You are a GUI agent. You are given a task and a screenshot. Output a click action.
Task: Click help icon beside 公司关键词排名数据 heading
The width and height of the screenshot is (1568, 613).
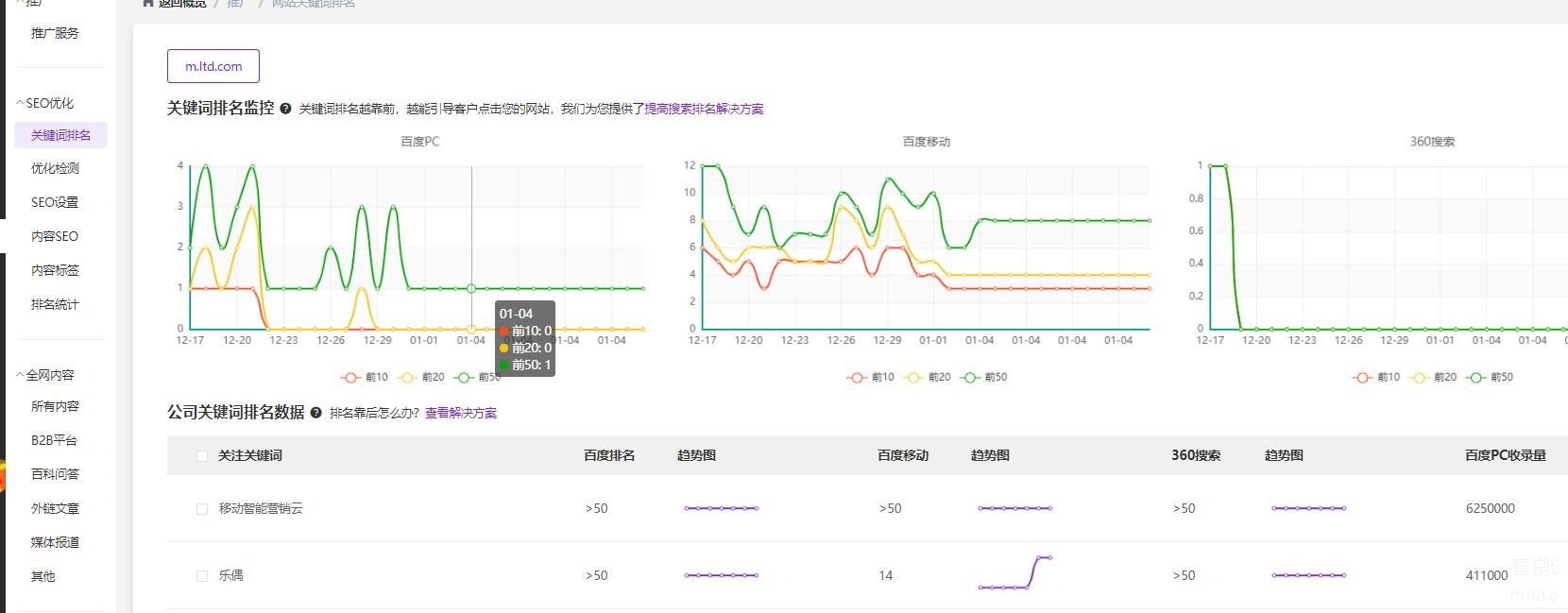(315, 413)
